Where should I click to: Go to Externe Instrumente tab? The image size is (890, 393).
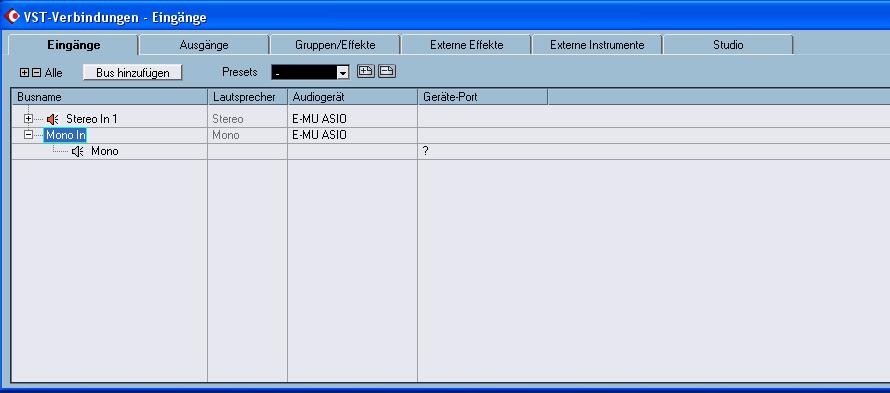597,45
